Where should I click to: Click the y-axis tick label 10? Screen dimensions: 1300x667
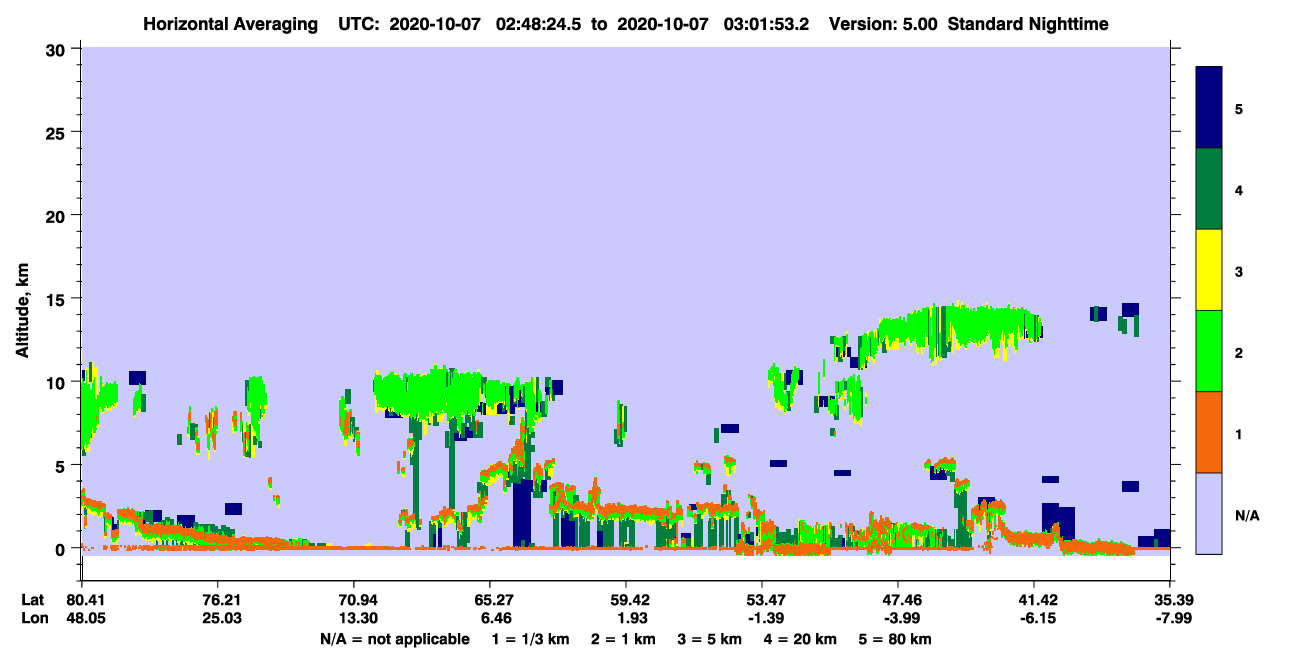coord(58,382)
